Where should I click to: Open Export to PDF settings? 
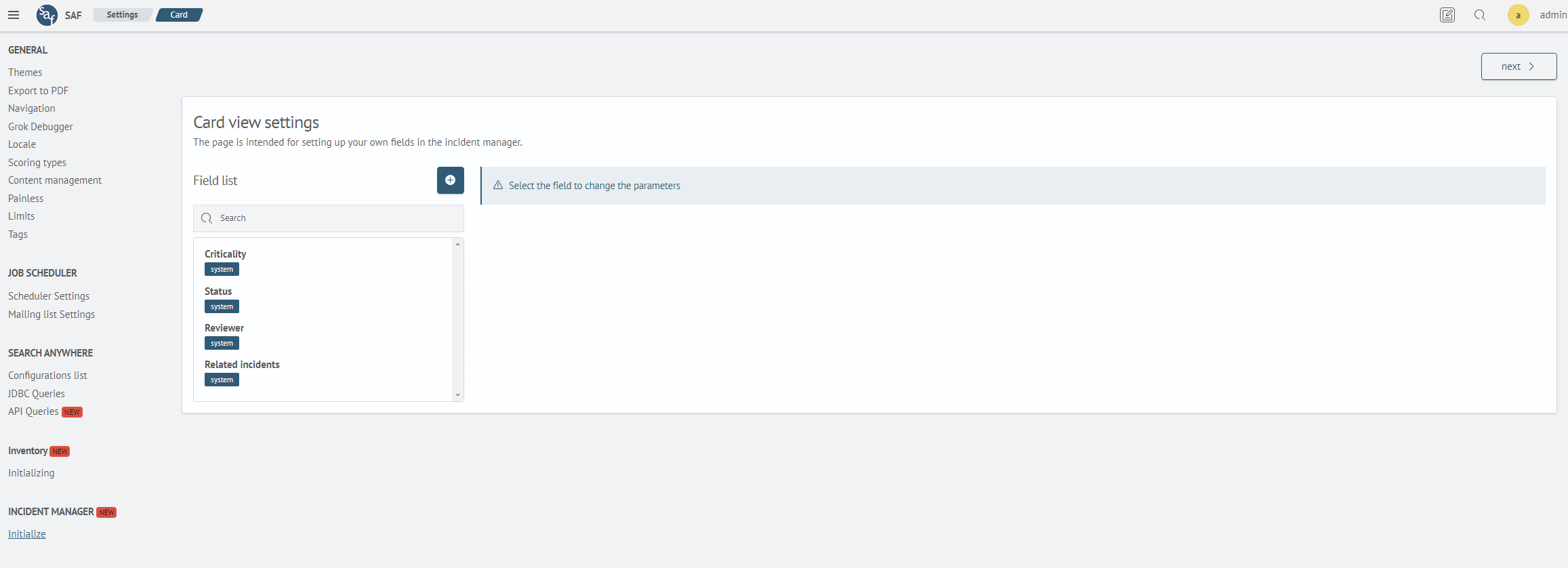point(39,91)
